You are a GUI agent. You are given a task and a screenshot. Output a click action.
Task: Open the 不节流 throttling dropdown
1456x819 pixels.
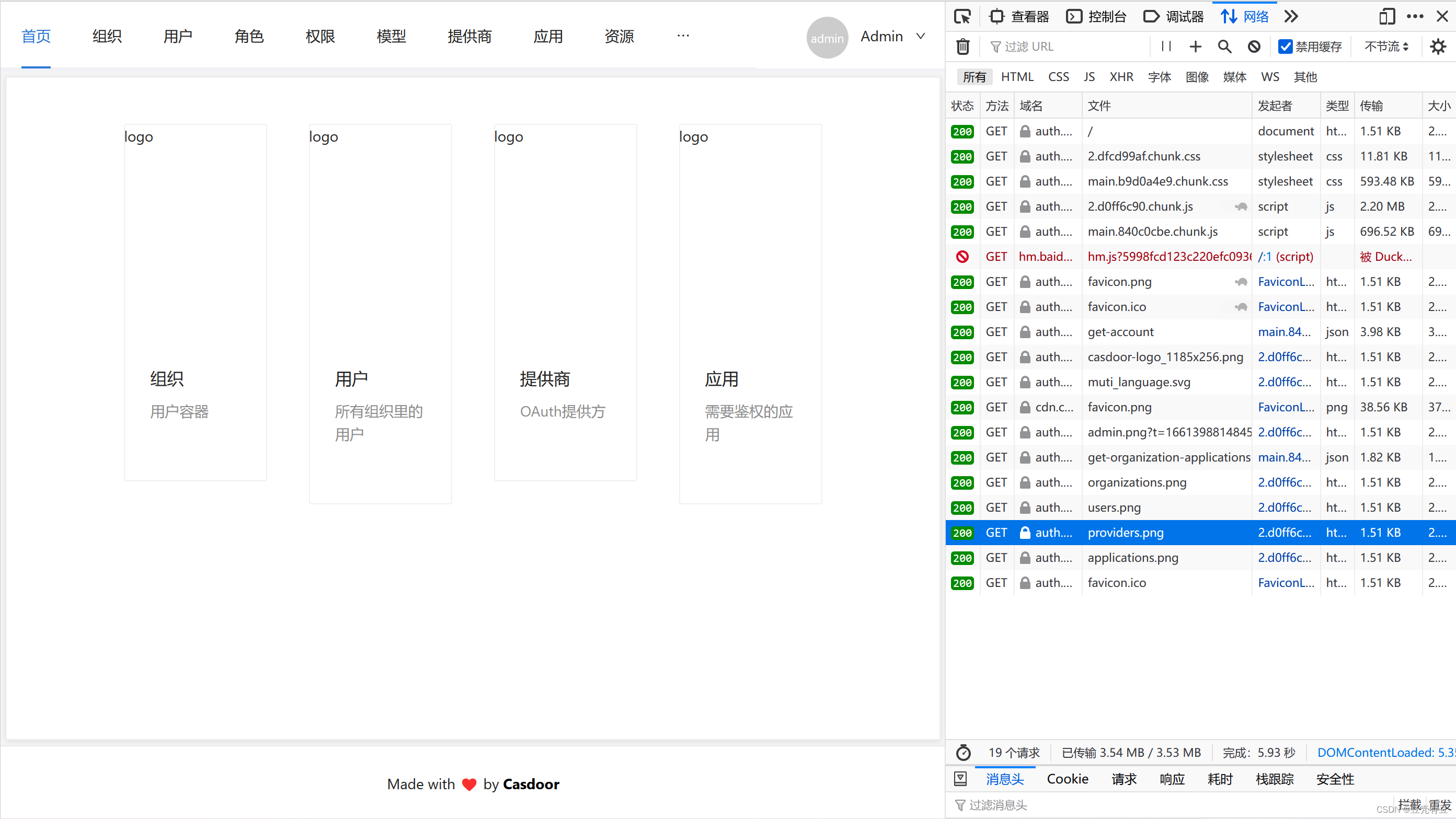coord(1386,47)
